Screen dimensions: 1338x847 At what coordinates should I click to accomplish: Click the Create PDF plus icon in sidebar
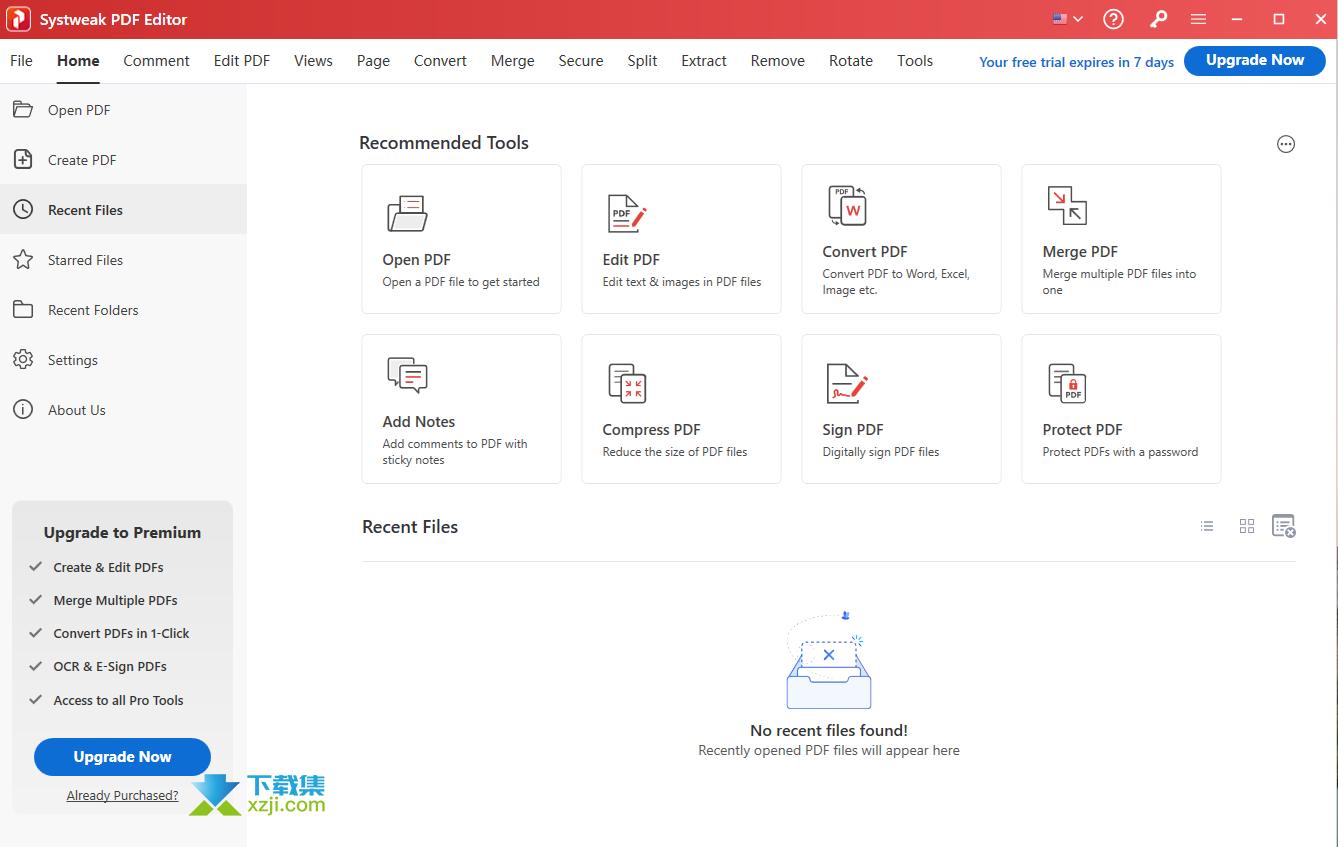23,159
